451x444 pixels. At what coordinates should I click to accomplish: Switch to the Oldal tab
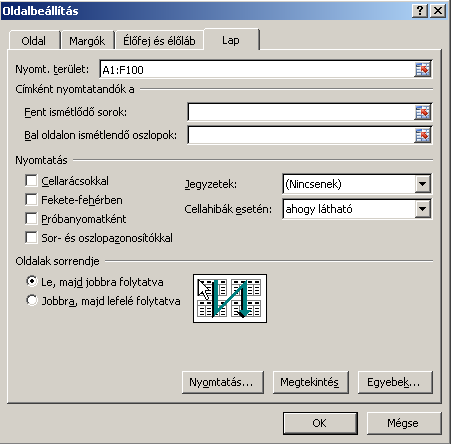(34, 41)
